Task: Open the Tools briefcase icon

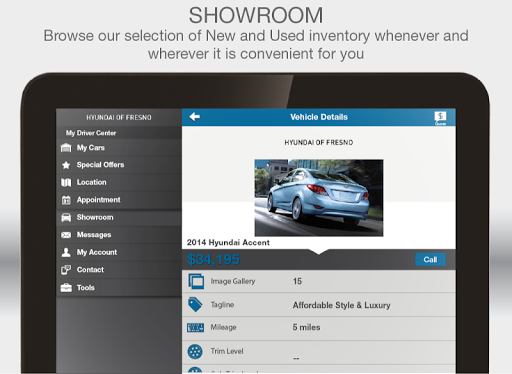Action: (66, 287)
